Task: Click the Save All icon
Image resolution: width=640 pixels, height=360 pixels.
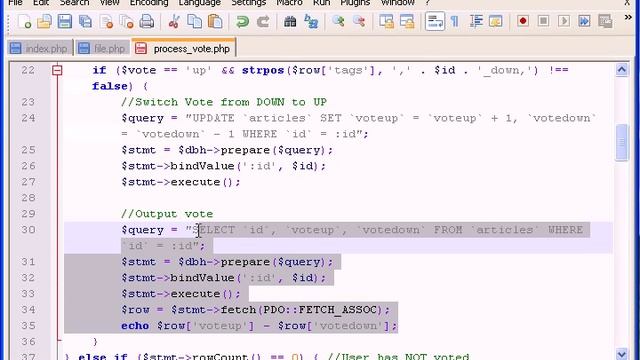Action: click(x=85, y=21)
